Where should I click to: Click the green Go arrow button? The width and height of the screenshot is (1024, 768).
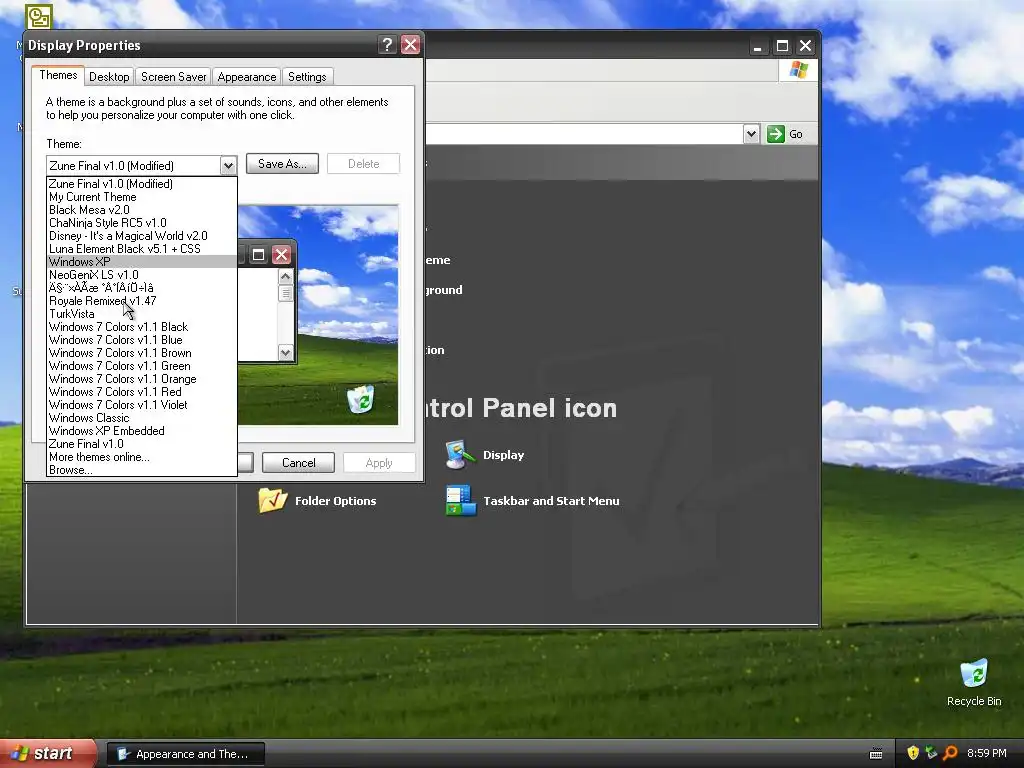point(775,134)
